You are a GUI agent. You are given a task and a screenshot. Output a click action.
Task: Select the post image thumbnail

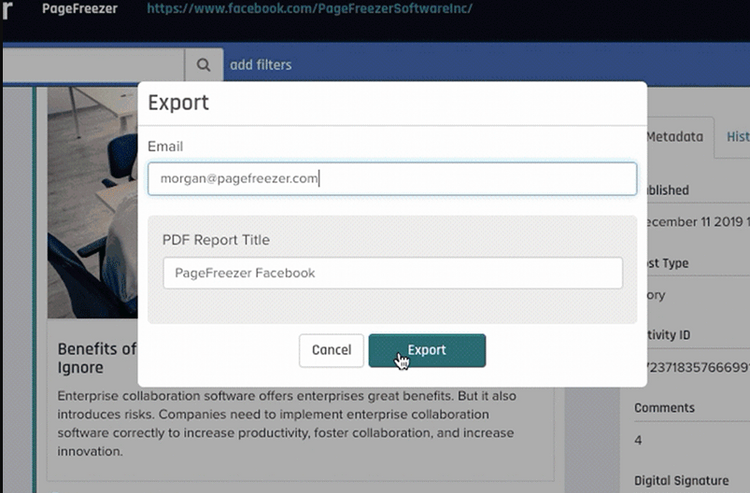93,202
